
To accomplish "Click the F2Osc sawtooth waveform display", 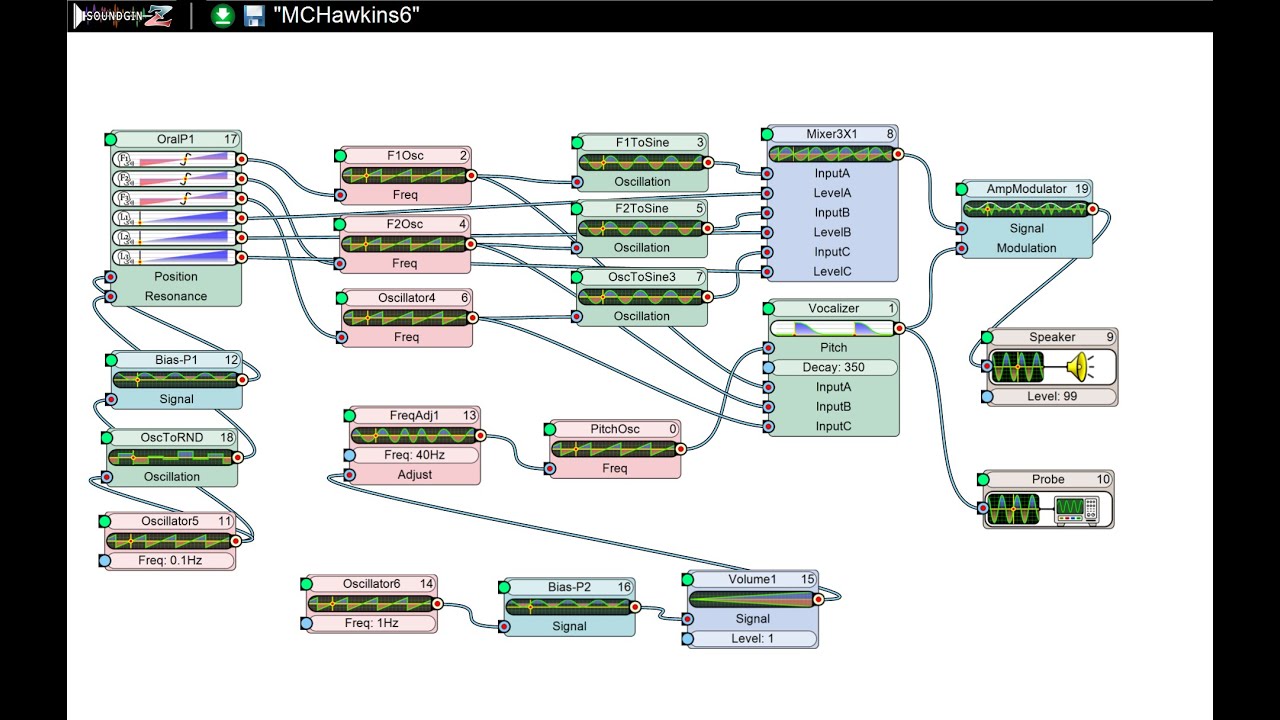I will point(406,244).
